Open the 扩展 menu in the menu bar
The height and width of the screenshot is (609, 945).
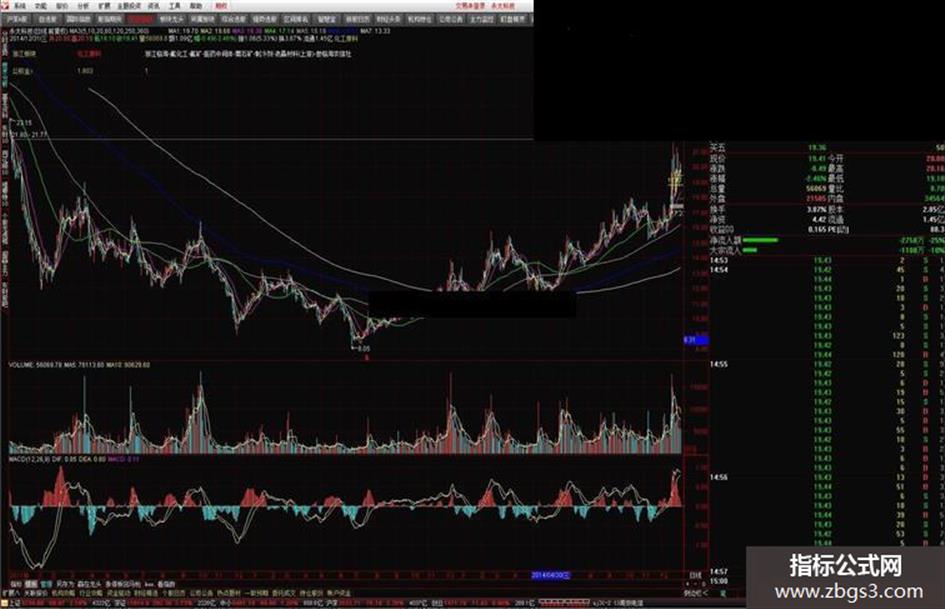[104, 5]
